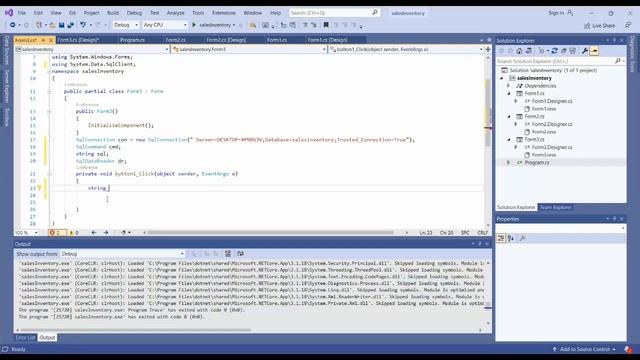640x360 pixels.
Task: Click the green Start debugging play icon
Action: [194, 25]
